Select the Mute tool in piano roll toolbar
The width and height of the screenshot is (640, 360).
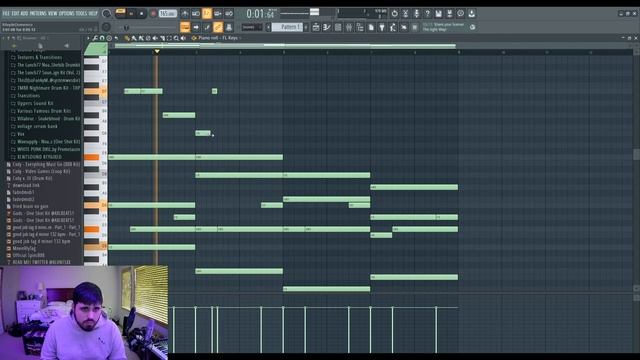click(x=155, y=38)
